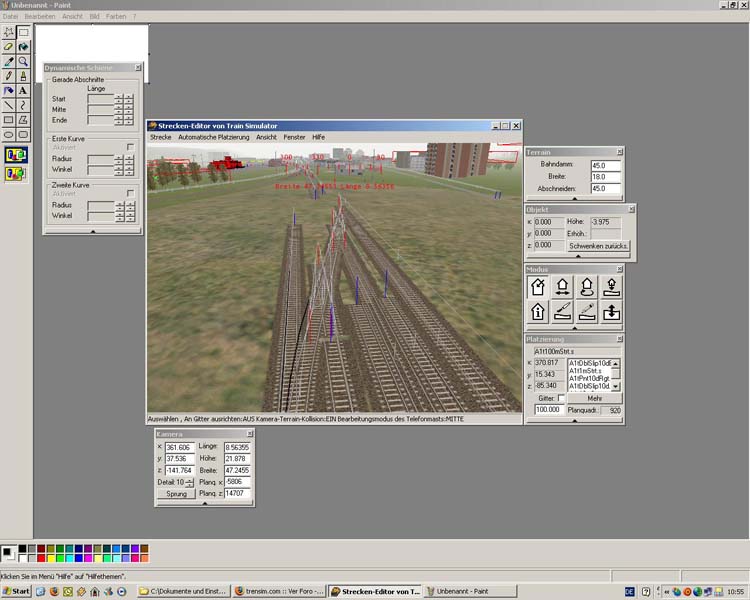The width and height of the screenshot is (750, 600).
Task: Open the Automatische Platzierung menu
Action: [x=214, y=137]
